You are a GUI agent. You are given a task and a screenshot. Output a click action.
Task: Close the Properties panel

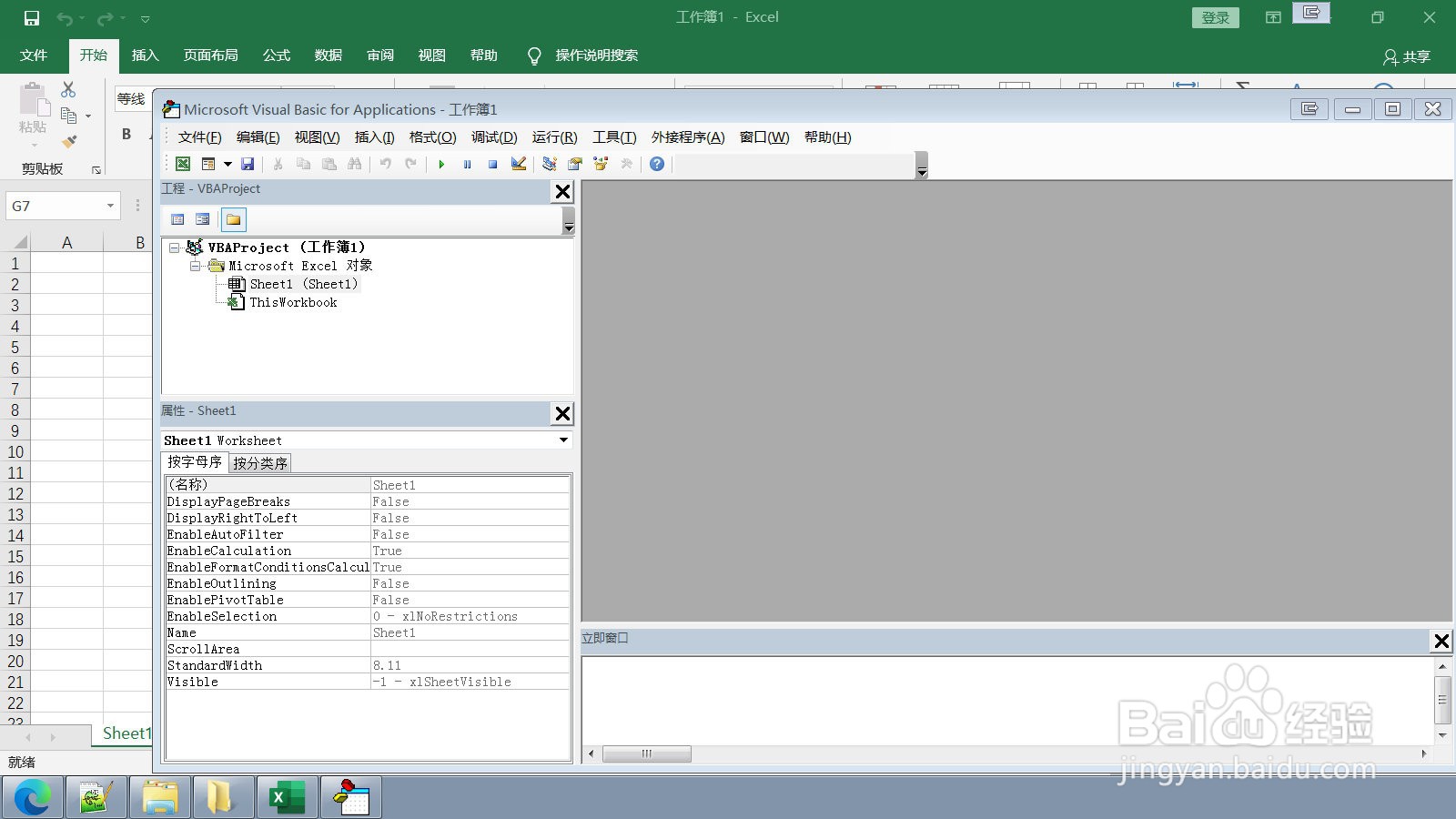[563, 414]
